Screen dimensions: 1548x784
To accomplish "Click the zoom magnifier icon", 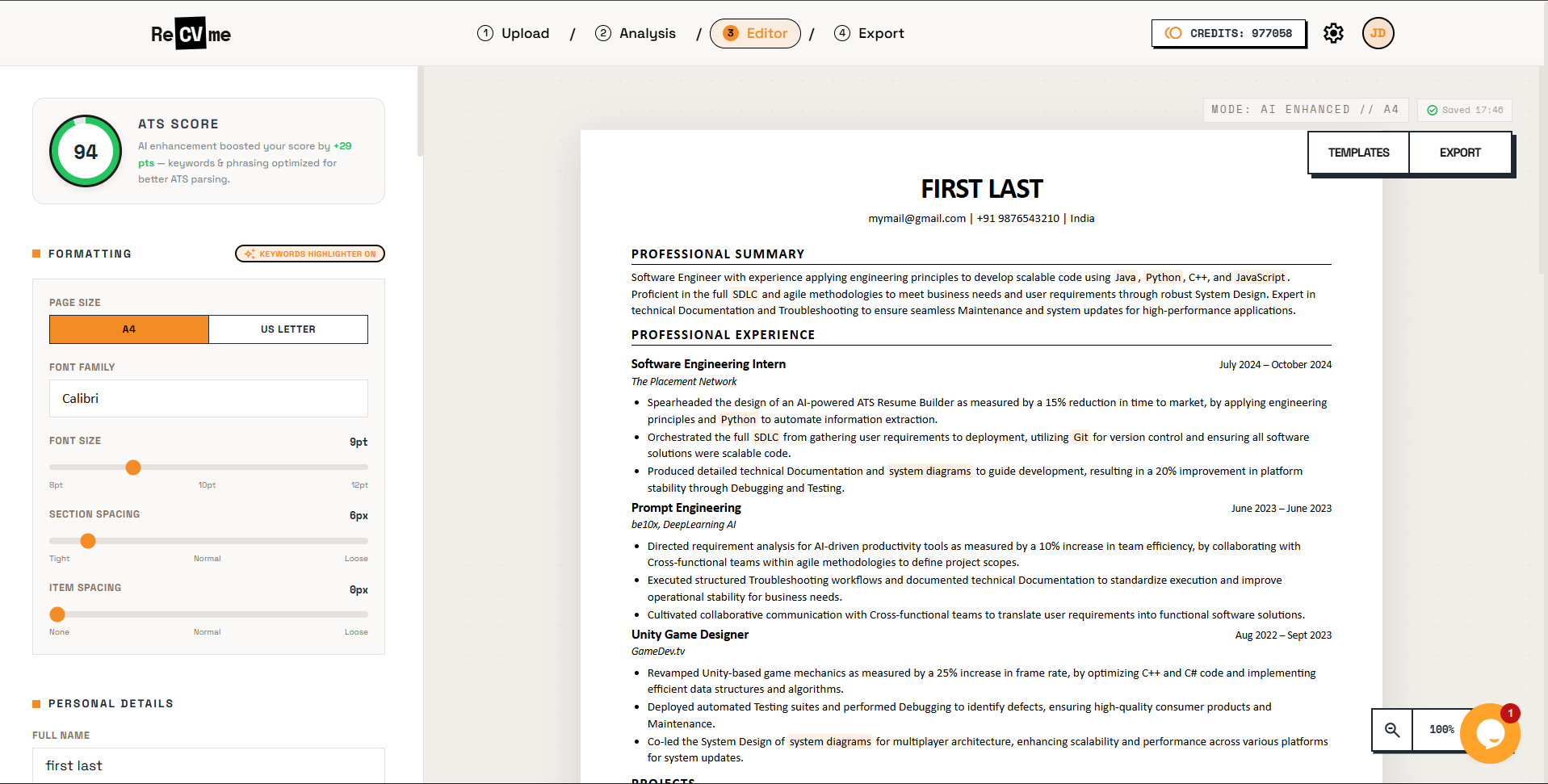I will pos(1392,730).
